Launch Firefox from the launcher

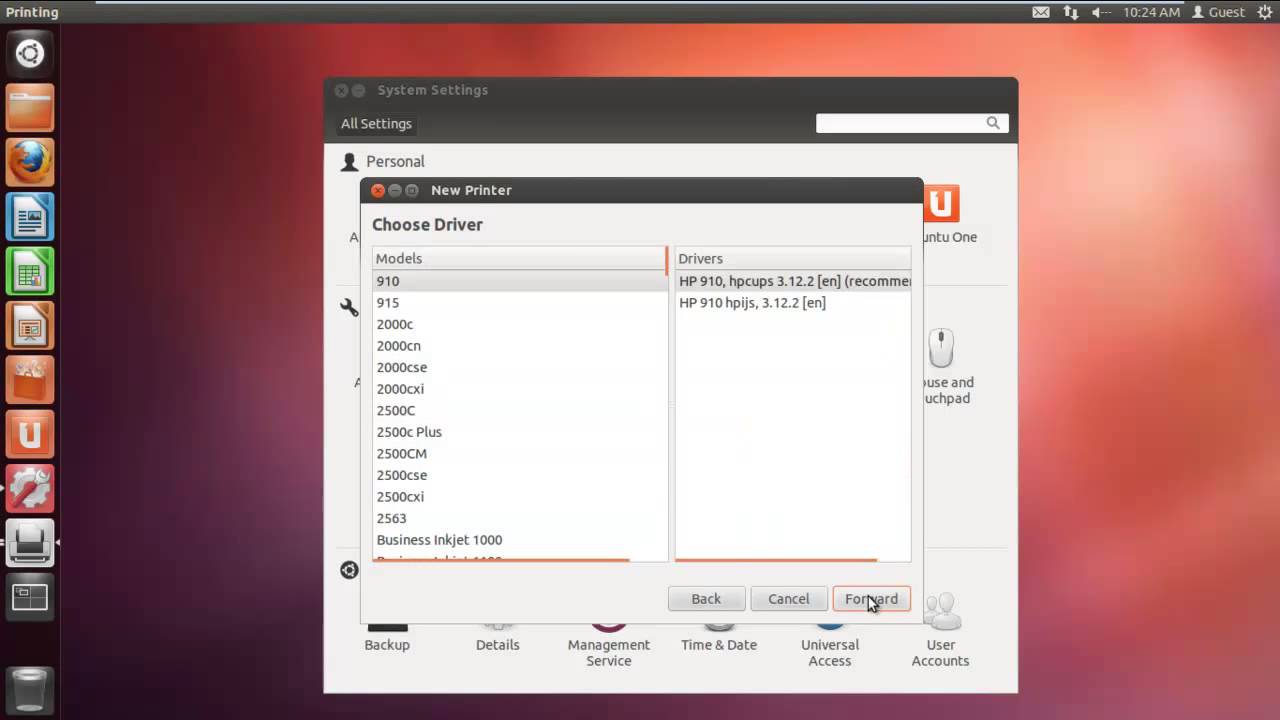click(30, 162)
